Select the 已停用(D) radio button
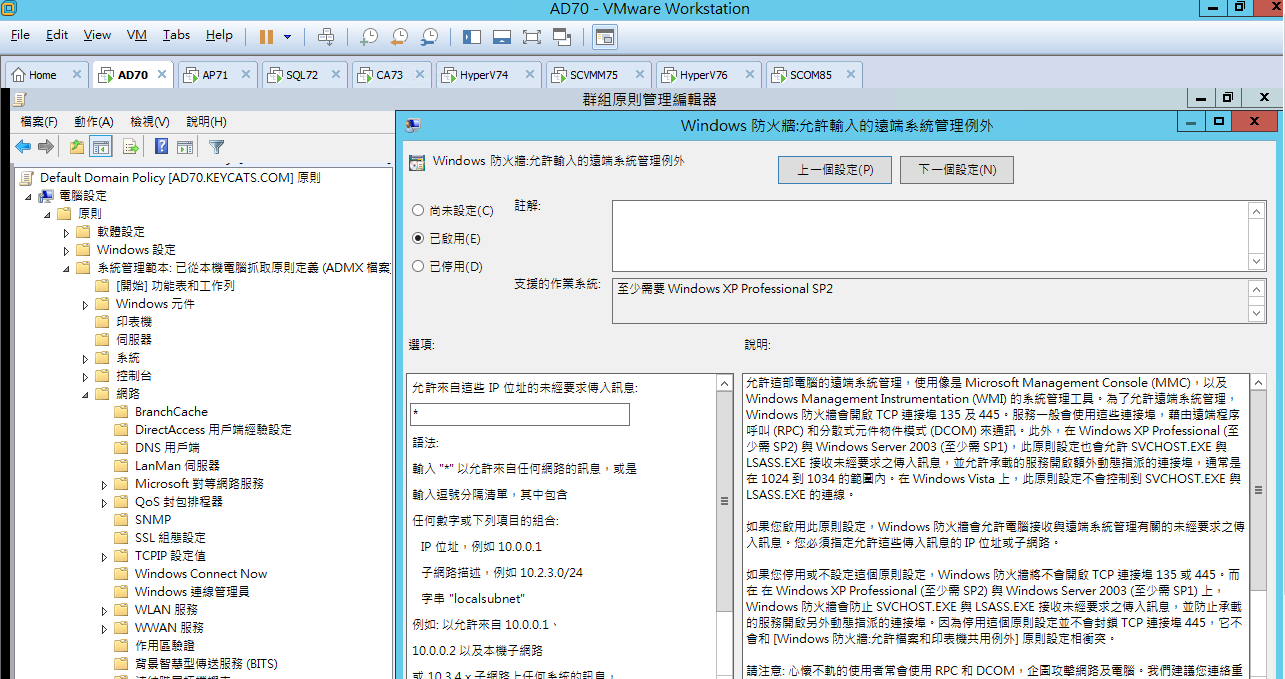 418,266
